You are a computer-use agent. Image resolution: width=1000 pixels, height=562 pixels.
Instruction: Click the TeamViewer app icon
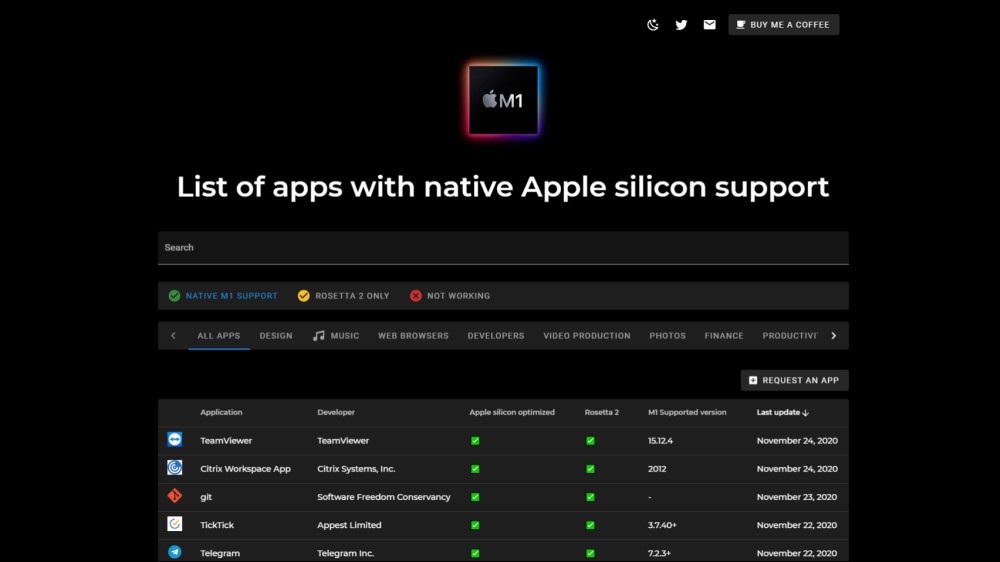click(x=175, y=440)
